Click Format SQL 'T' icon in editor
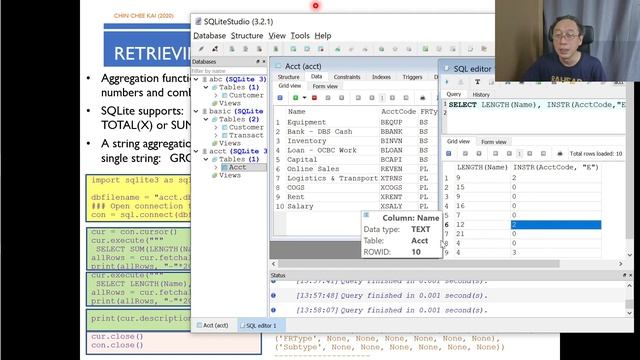640x360 pixels. (x=477, y=82)
